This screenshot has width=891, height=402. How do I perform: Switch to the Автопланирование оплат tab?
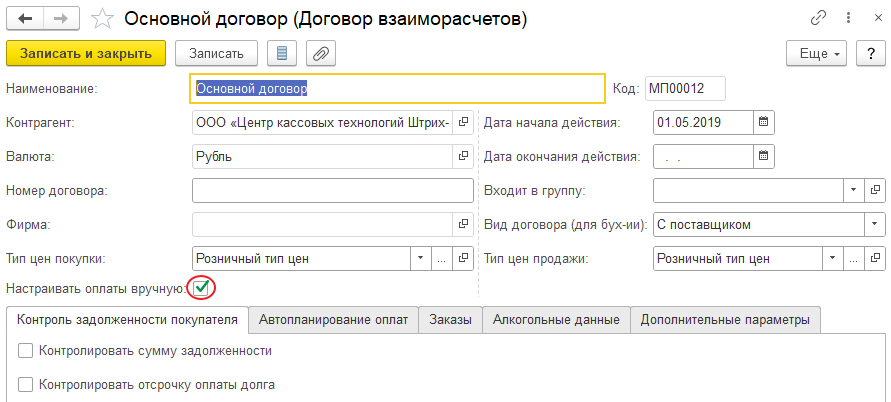pyautogui.click(x=333, y=320)
